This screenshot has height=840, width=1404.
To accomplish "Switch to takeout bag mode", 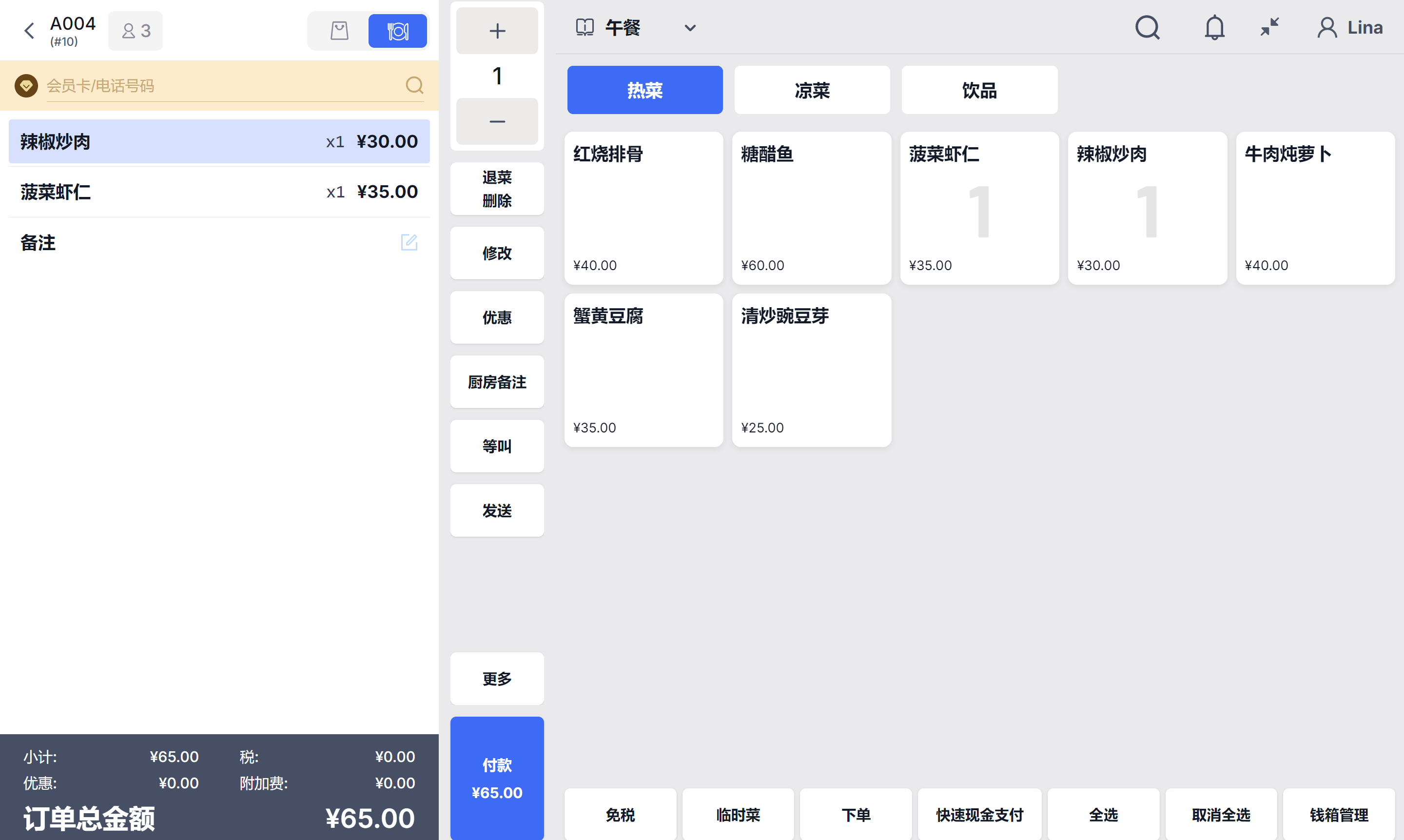I will pos(339,31).
